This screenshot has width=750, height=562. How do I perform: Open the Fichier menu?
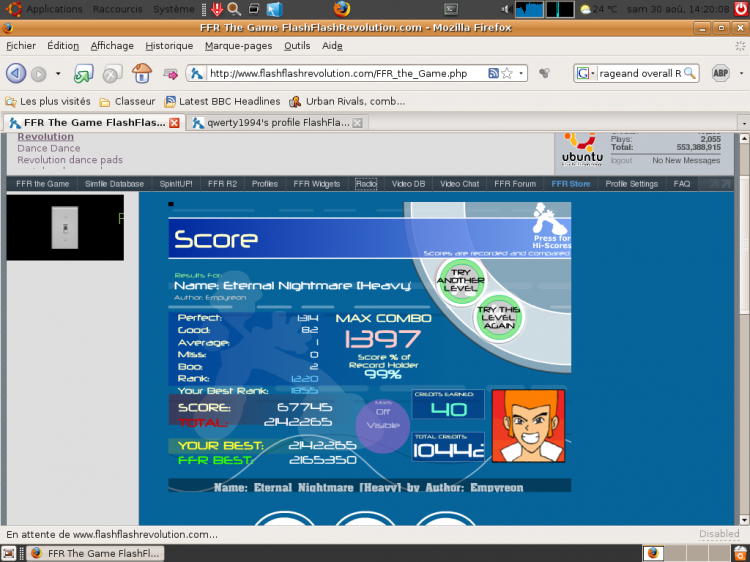(21, 46)
